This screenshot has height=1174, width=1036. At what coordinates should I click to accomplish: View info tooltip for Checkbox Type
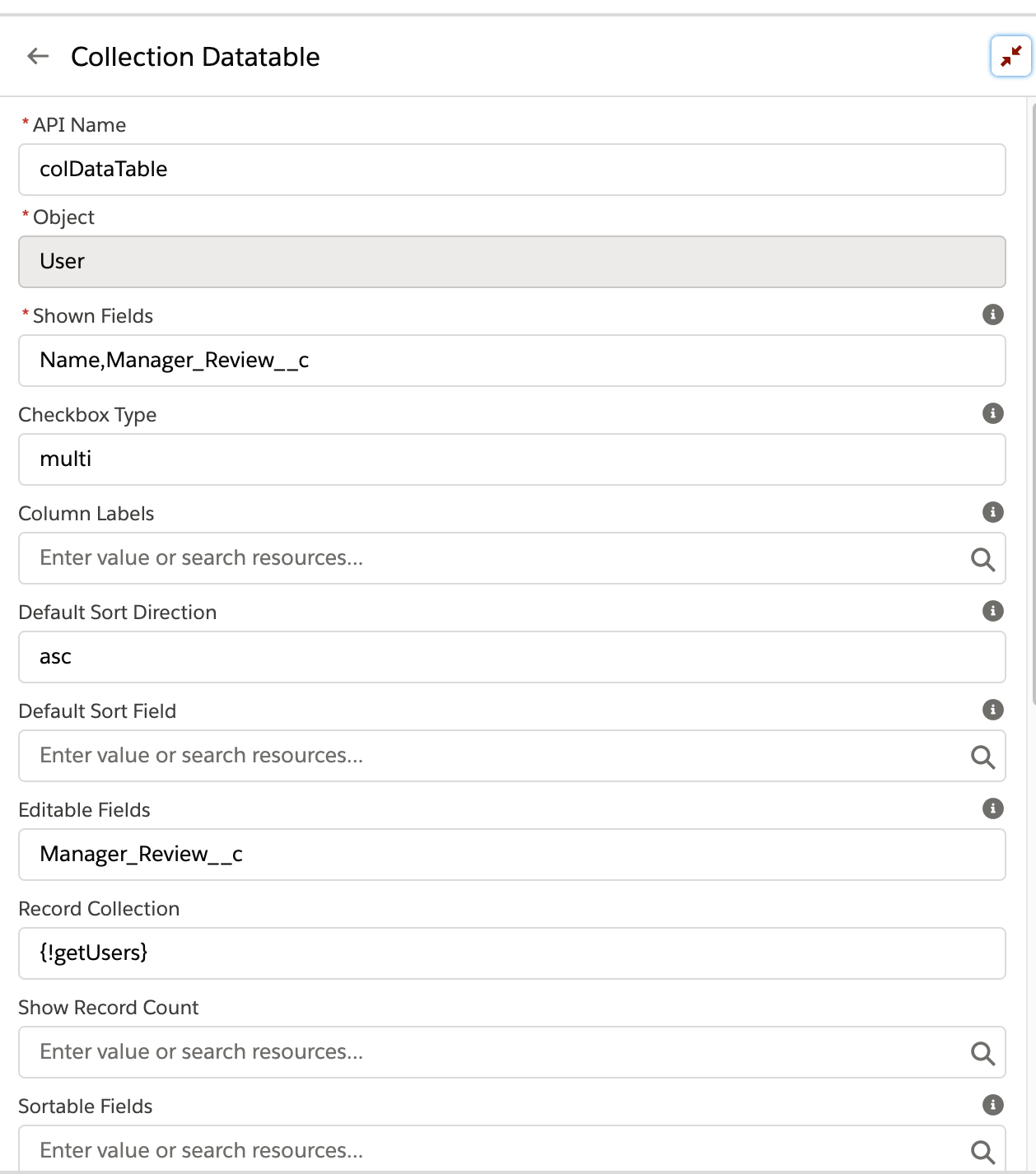pos(993,414)
